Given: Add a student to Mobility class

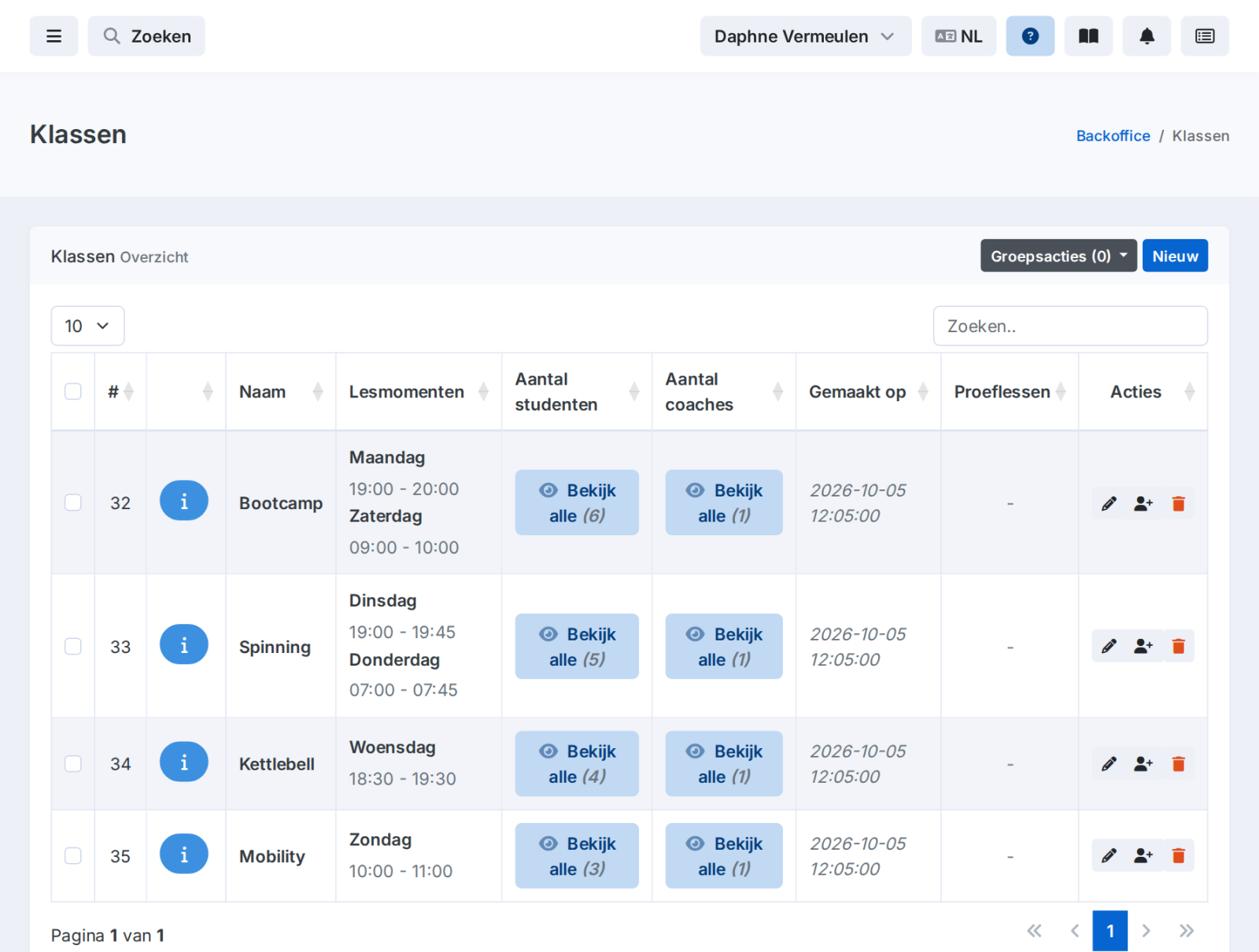Looking at the screenshot, I should [1143, 856].
